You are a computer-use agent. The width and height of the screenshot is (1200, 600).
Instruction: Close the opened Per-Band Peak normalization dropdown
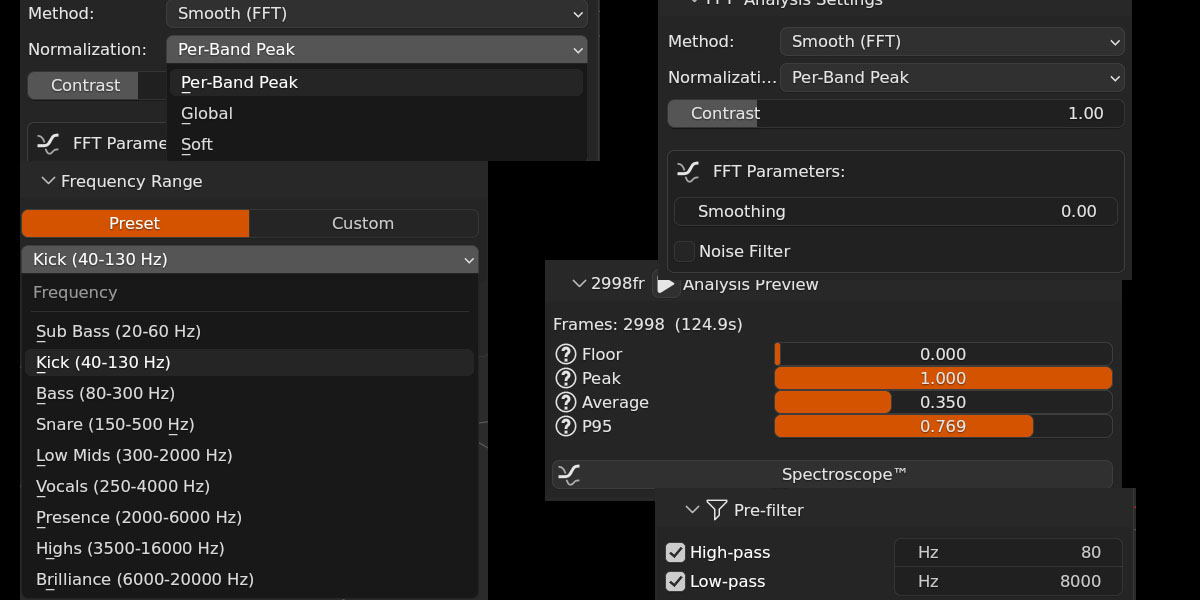(376, 49)
